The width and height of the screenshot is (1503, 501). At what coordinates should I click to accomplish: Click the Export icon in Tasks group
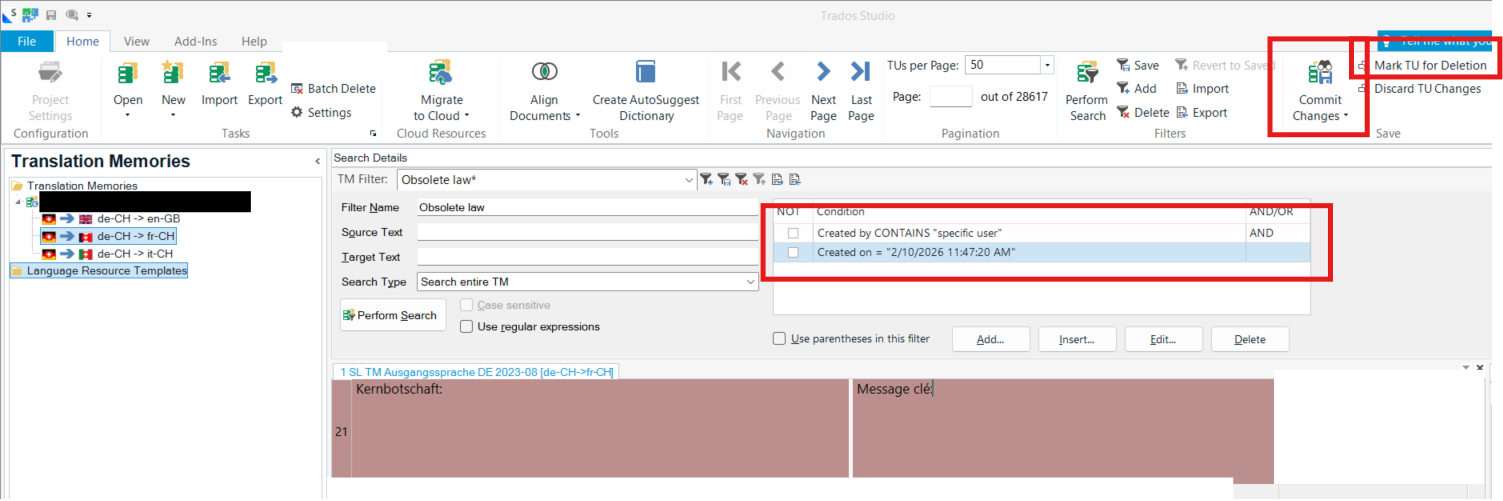[265, 74]
